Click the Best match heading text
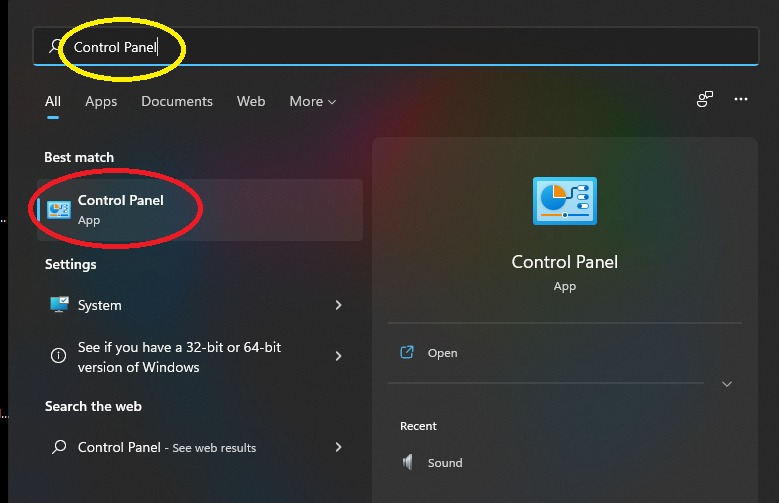The image size is (779, 503). [x=79, y=157]
